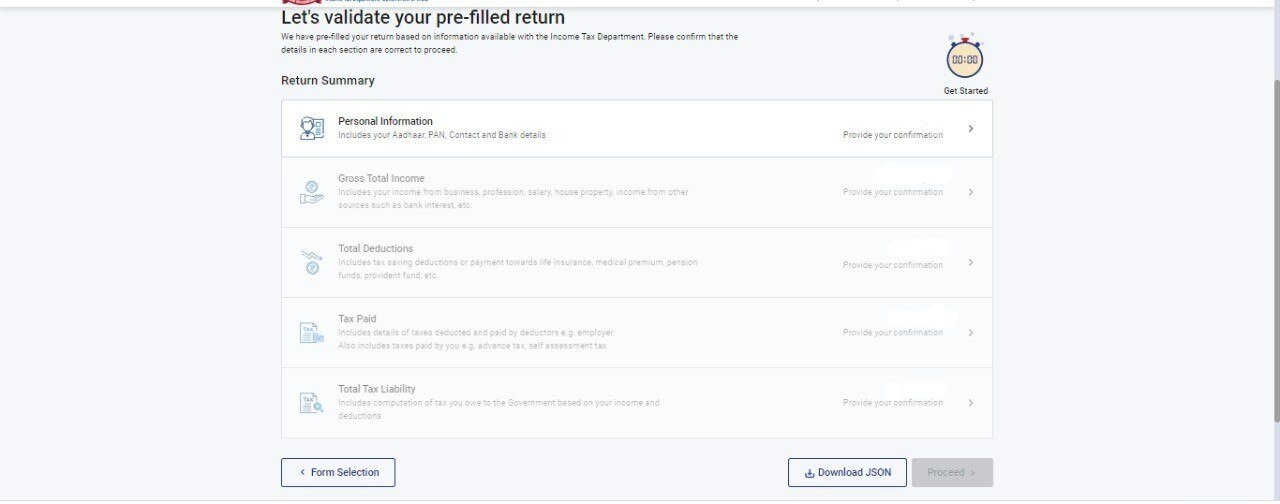Click the stopwatch Get Started icon

click(965, 60)
